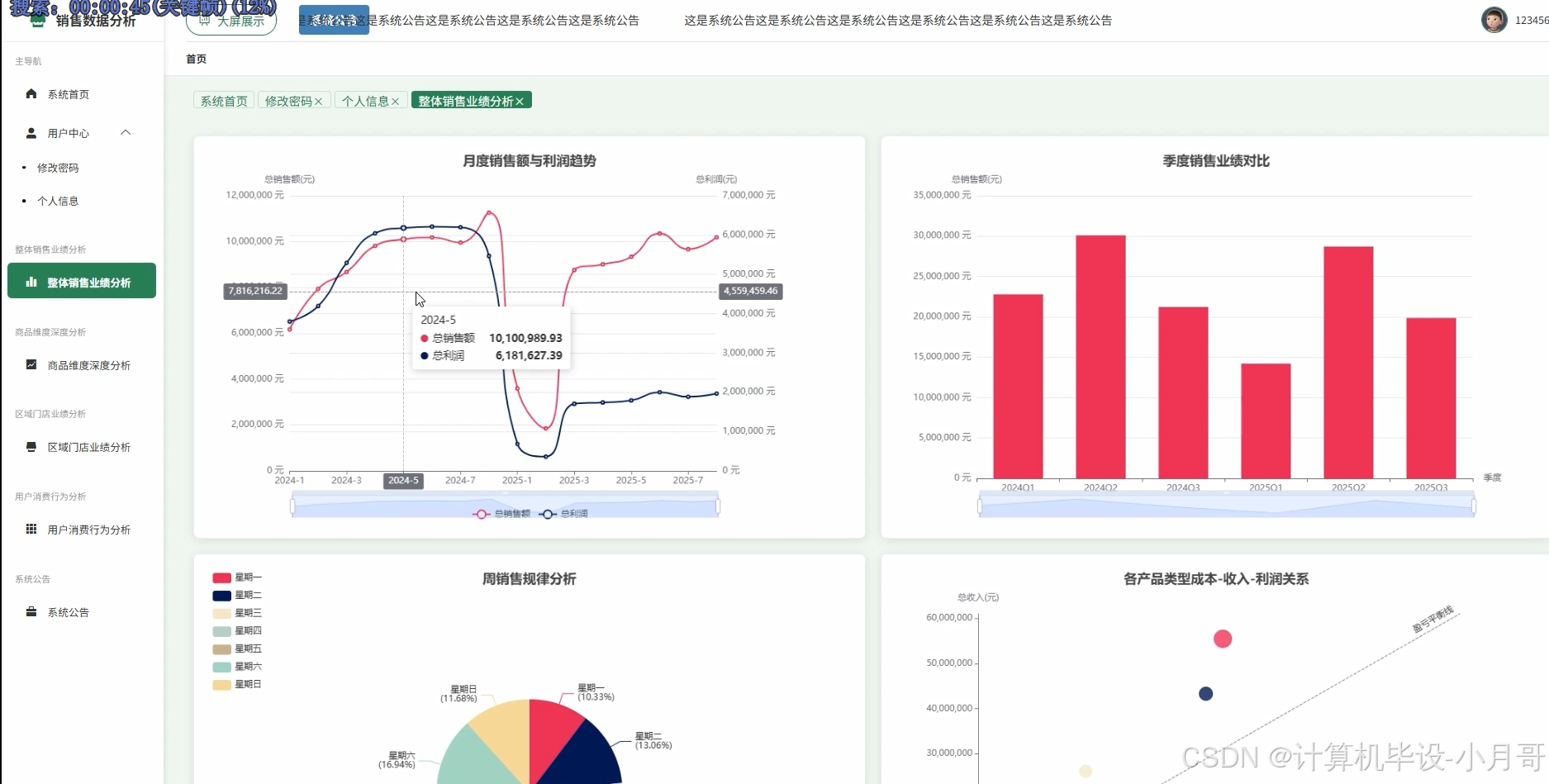This screenshot has height=784, width=1549.
Task: Click left handle of monthly chart zoom slider
Action: pos(292,506)
